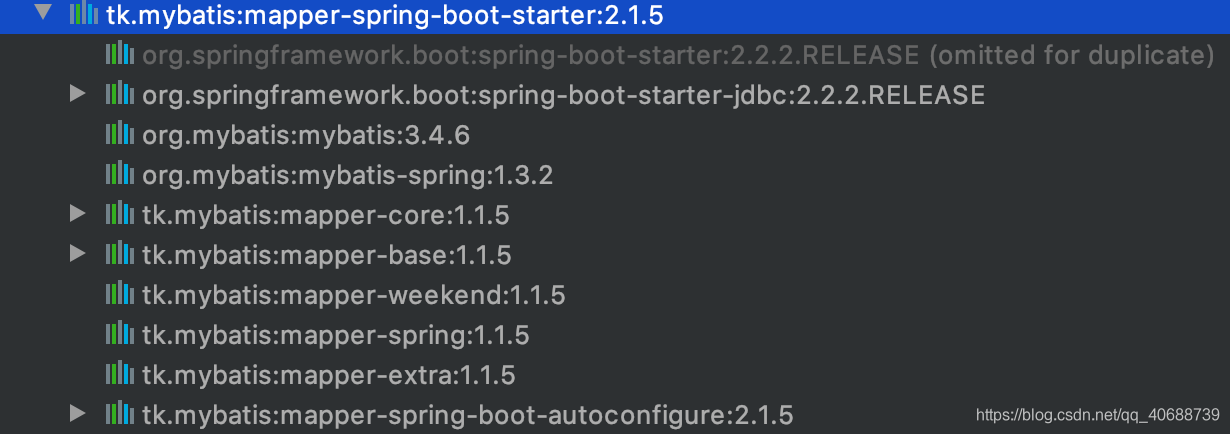Image resolution: width=1230 pixels, height=434 pixels.
Task: Click library icon beside mapper-spring:1.1.5
Action: pos(120,334)
